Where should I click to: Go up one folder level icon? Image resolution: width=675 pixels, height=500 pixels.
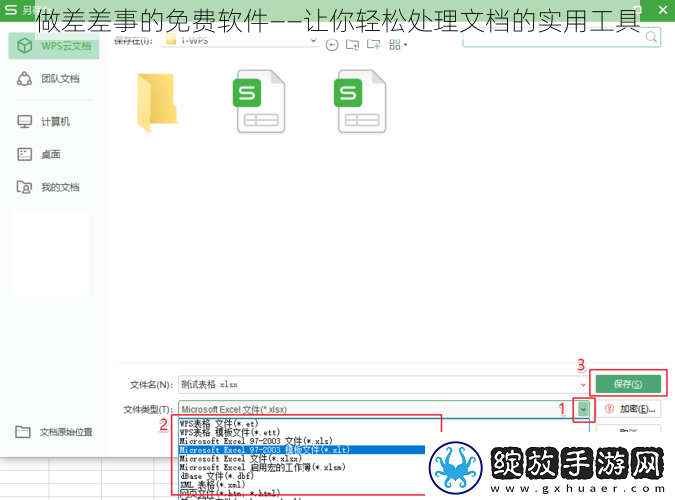point(353,45)
